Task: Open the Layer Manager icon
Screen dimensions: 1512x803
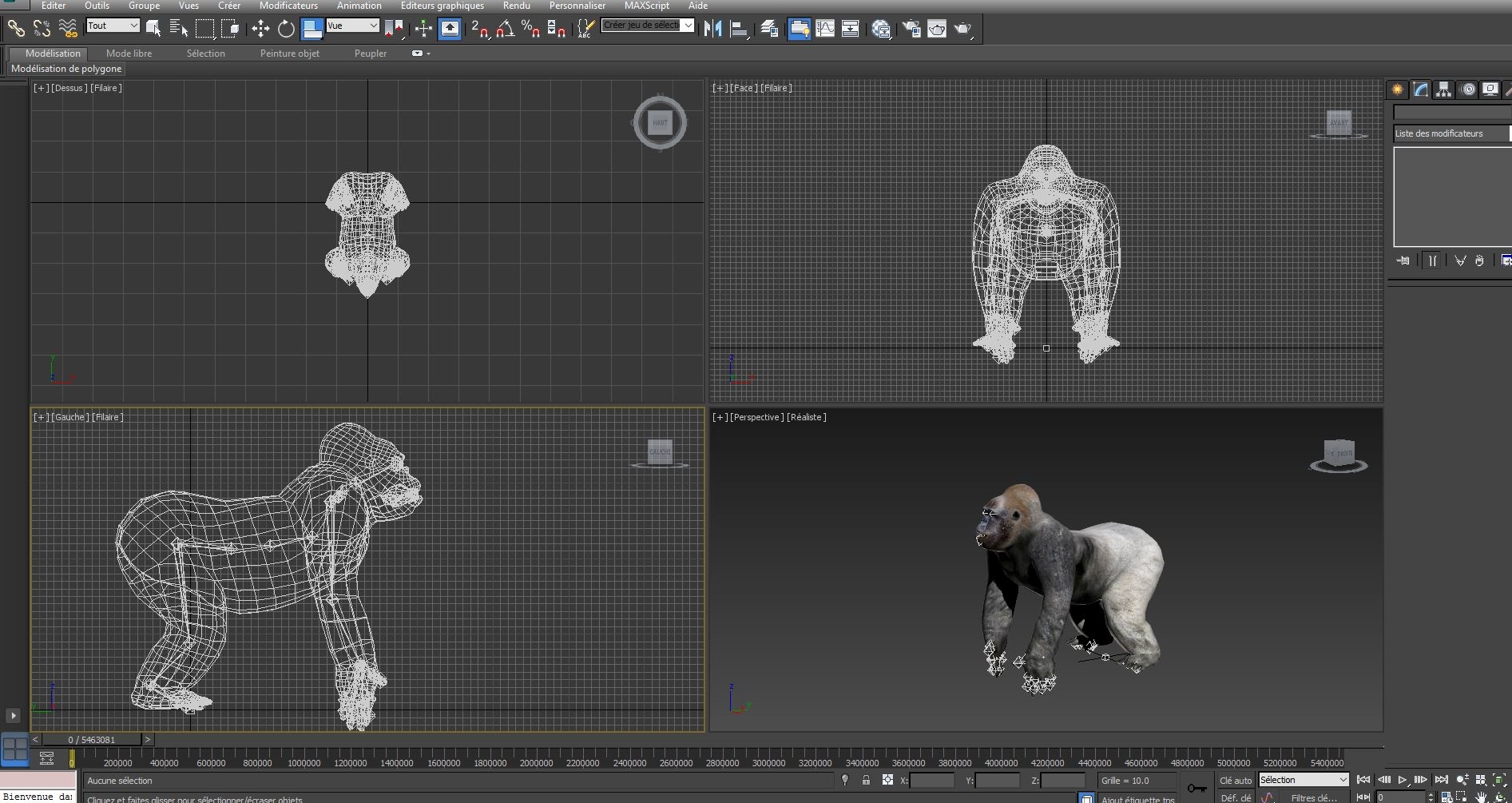Action: (x=769, y=29)
